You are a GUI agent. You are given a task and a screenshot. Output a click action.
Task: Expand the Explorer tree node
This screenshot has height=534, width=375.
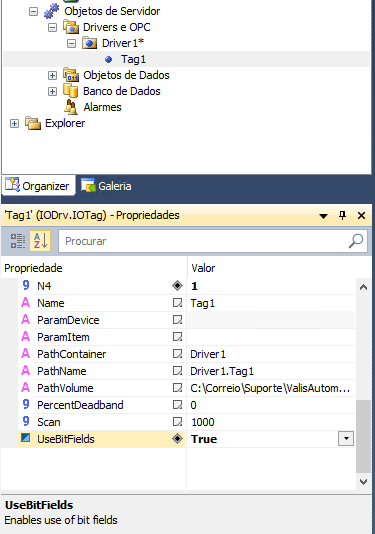pyautogui.click(x=14, y=123)
